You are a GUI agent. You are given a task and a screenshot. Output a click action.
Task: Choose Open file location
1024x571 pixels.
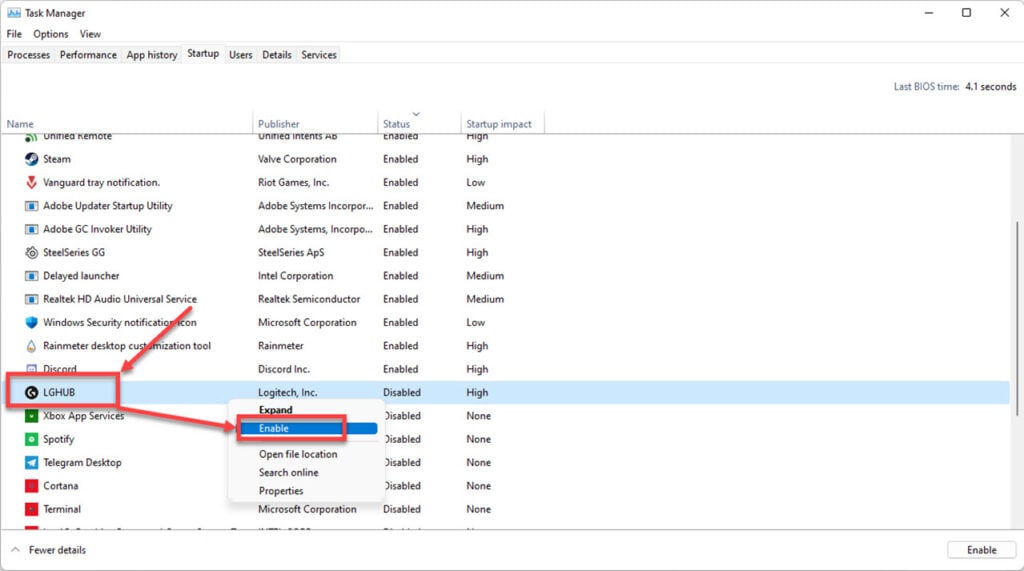(x=298, y=454)
